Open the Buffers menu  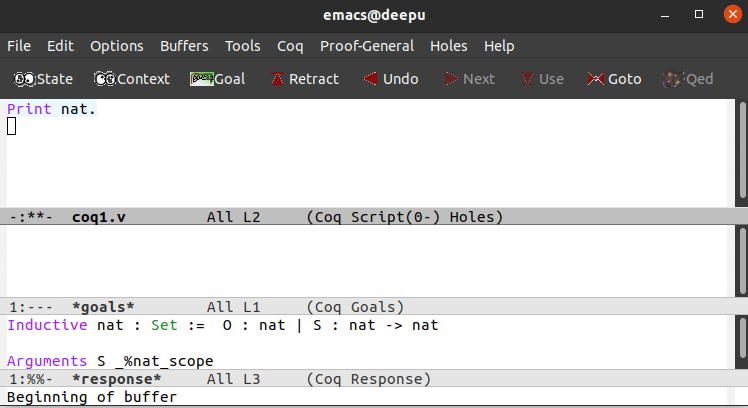coord(184,46)
